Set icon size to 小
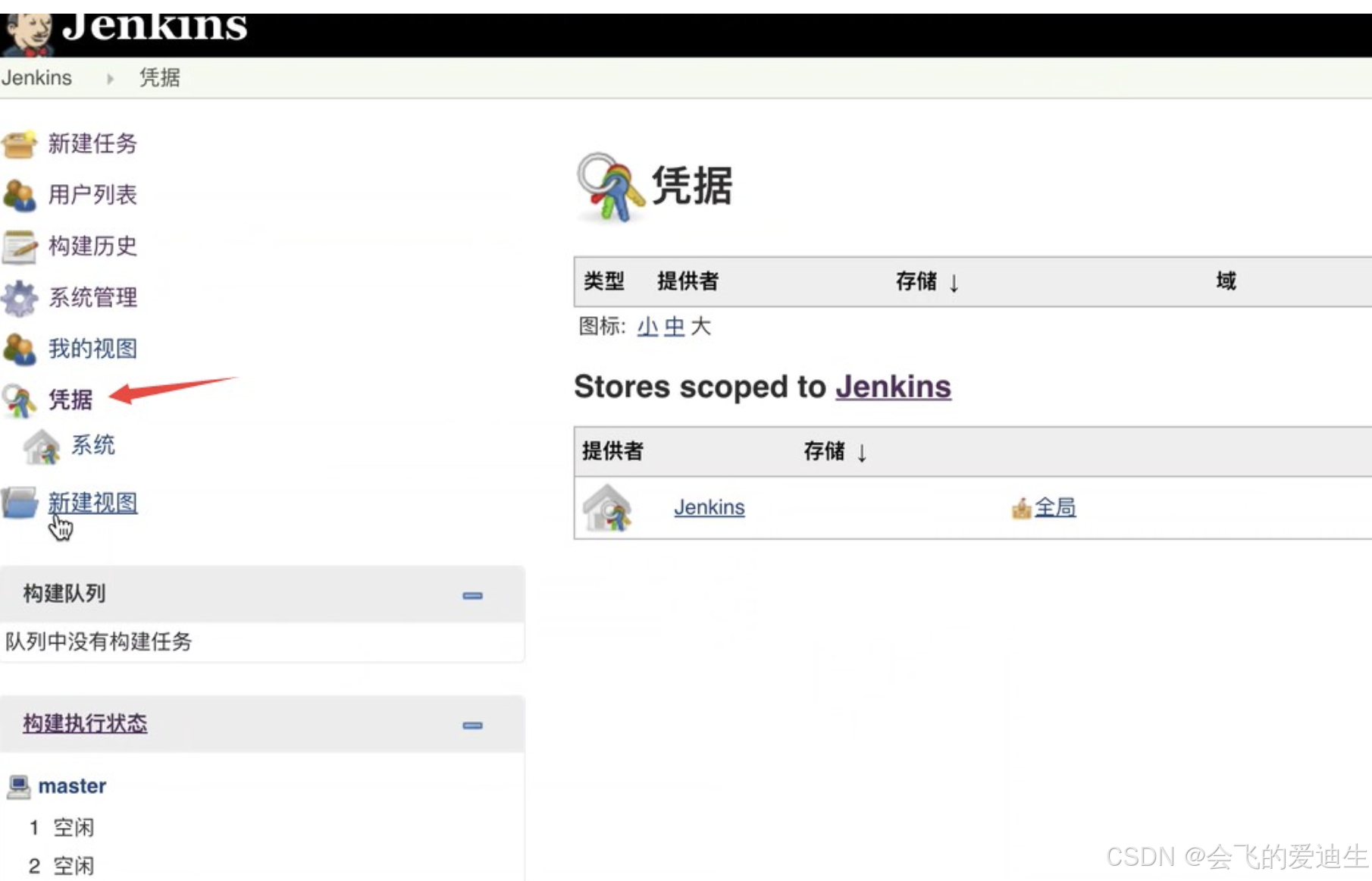This screenshot has height=881, width=1372. coord(647,327)
